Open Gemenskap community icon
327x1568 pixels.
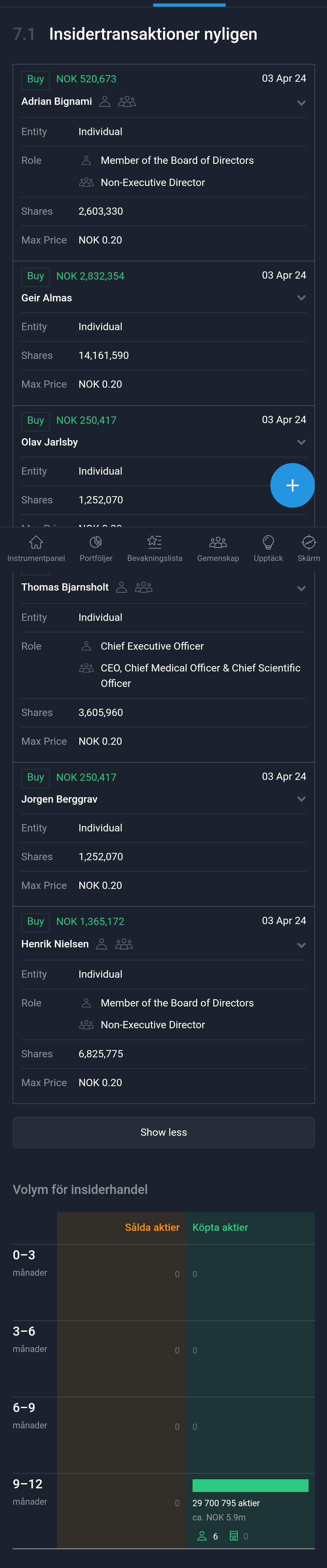tap(218, 542)
